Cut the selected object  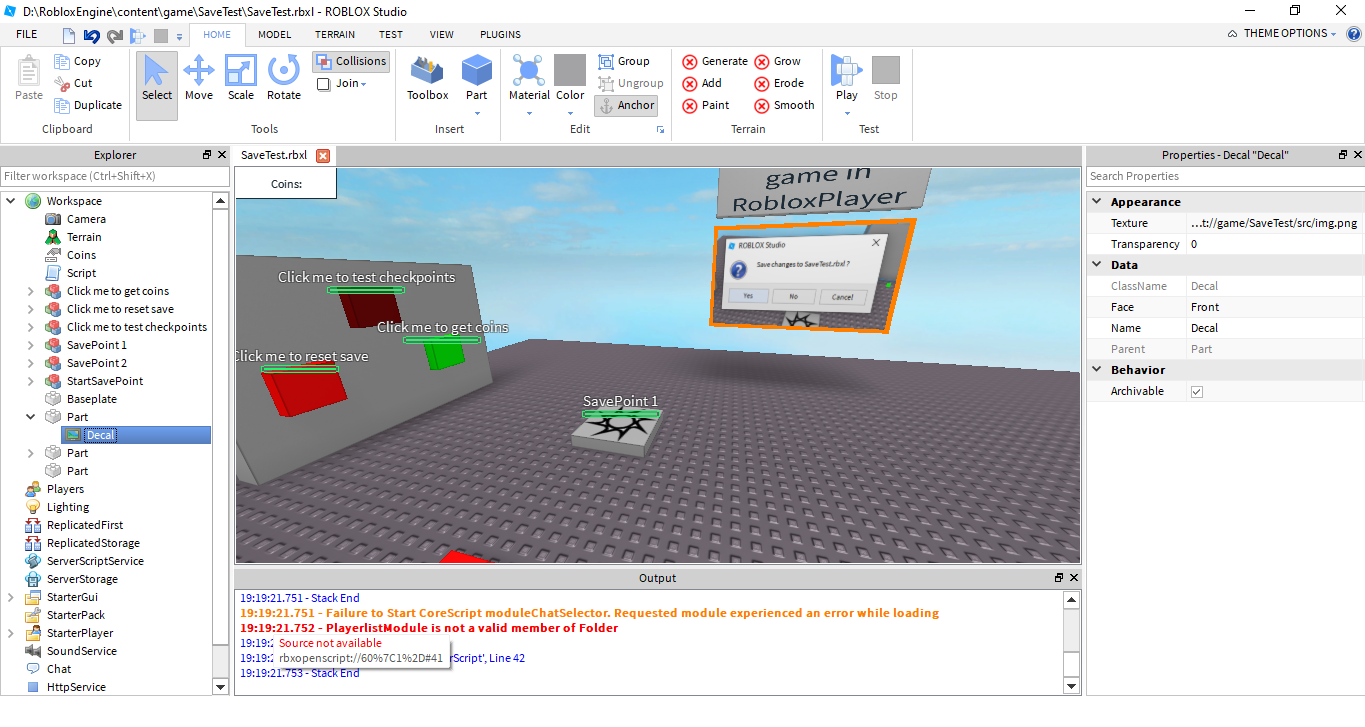click(x=73, y=83)
